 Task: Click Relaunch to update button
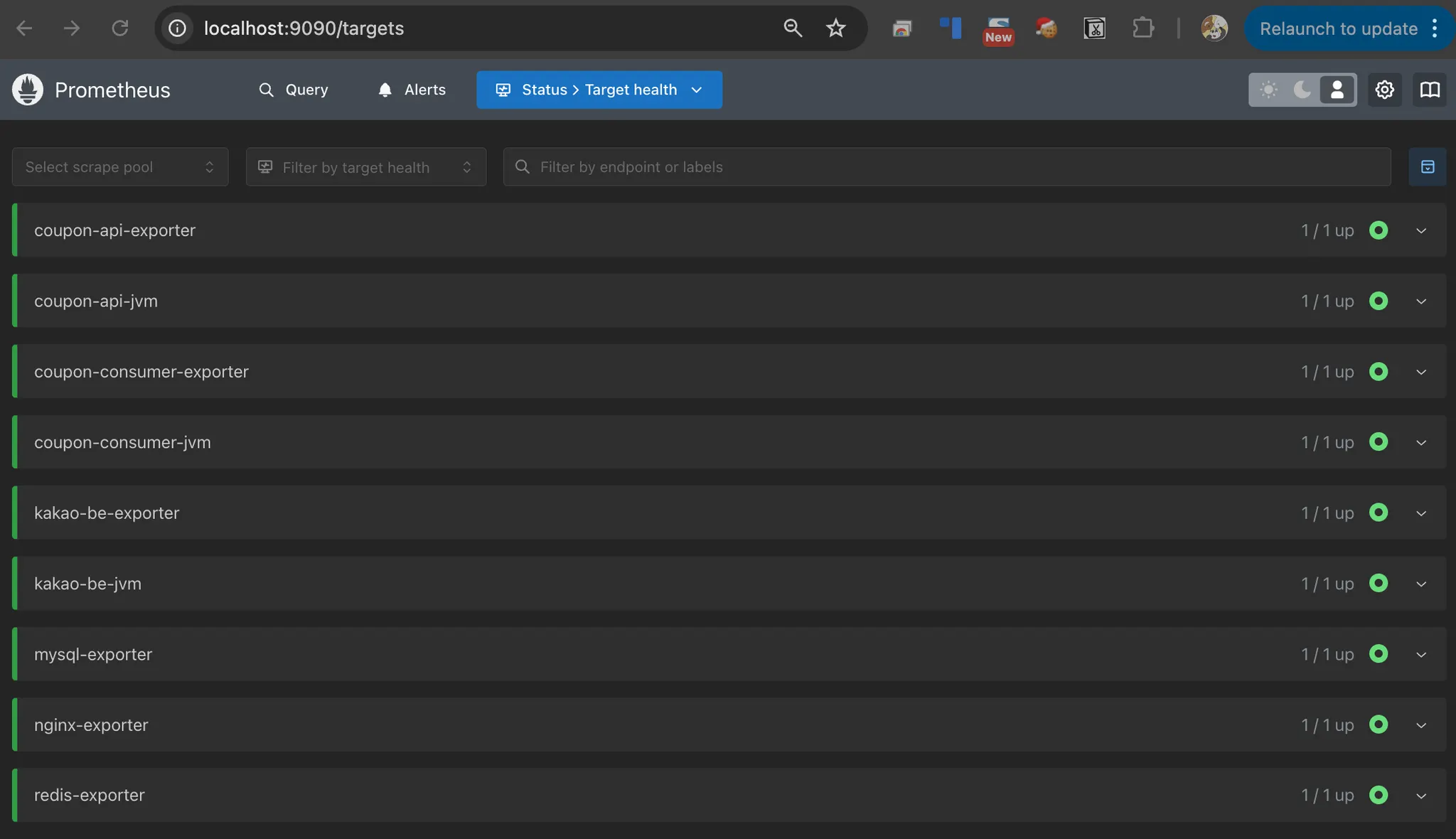click(1338, 28)
